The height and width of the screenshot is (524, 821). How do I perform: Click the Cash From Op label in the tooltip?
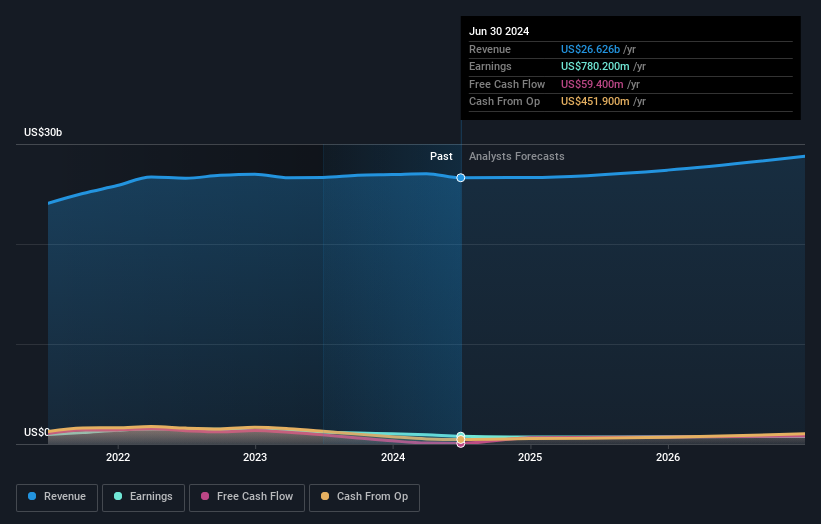(x=504, y=102)
